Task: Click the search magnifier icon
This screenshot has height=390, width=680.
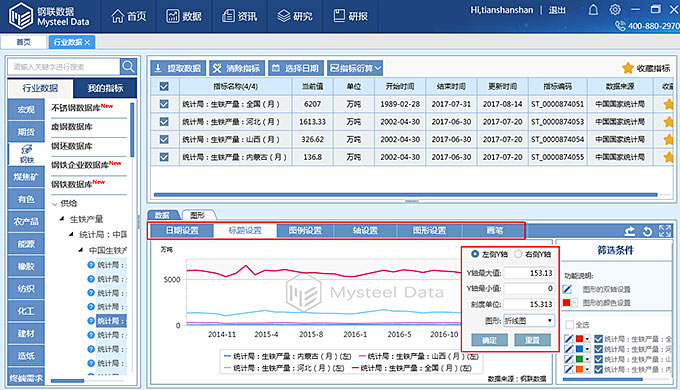Action: (x=128, y=66)
